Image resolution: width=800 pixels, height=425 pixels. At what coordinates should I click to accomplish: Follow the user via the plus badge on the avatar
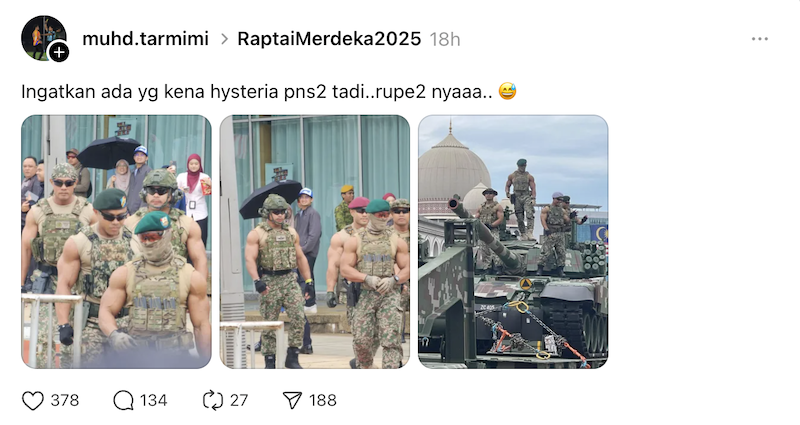(59, 52)
